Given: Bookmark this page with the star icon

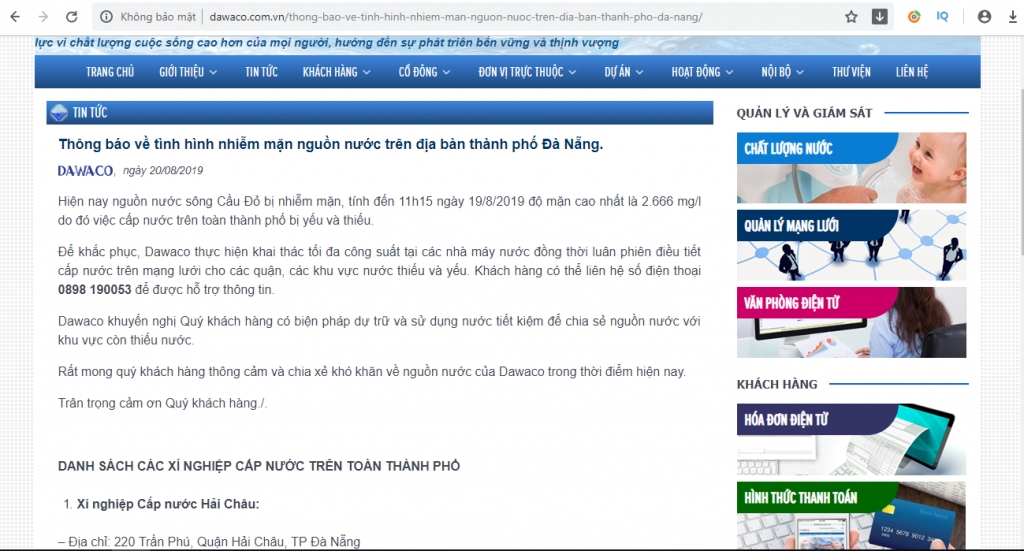Looking at the screenshot, I should click(x=851, y=17).
